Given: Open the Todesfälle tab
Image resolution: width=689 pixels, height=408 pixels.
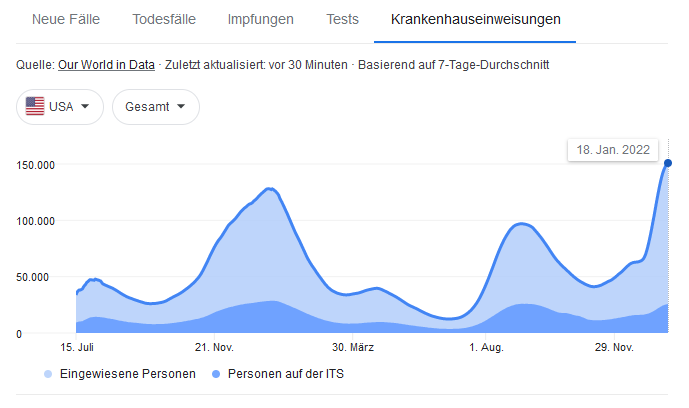Looking at the screenshot, I should point(164,20).
